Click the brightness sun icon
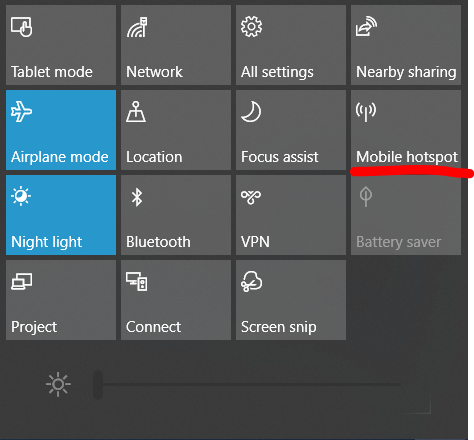474x440 pixels. pos(58,384)
